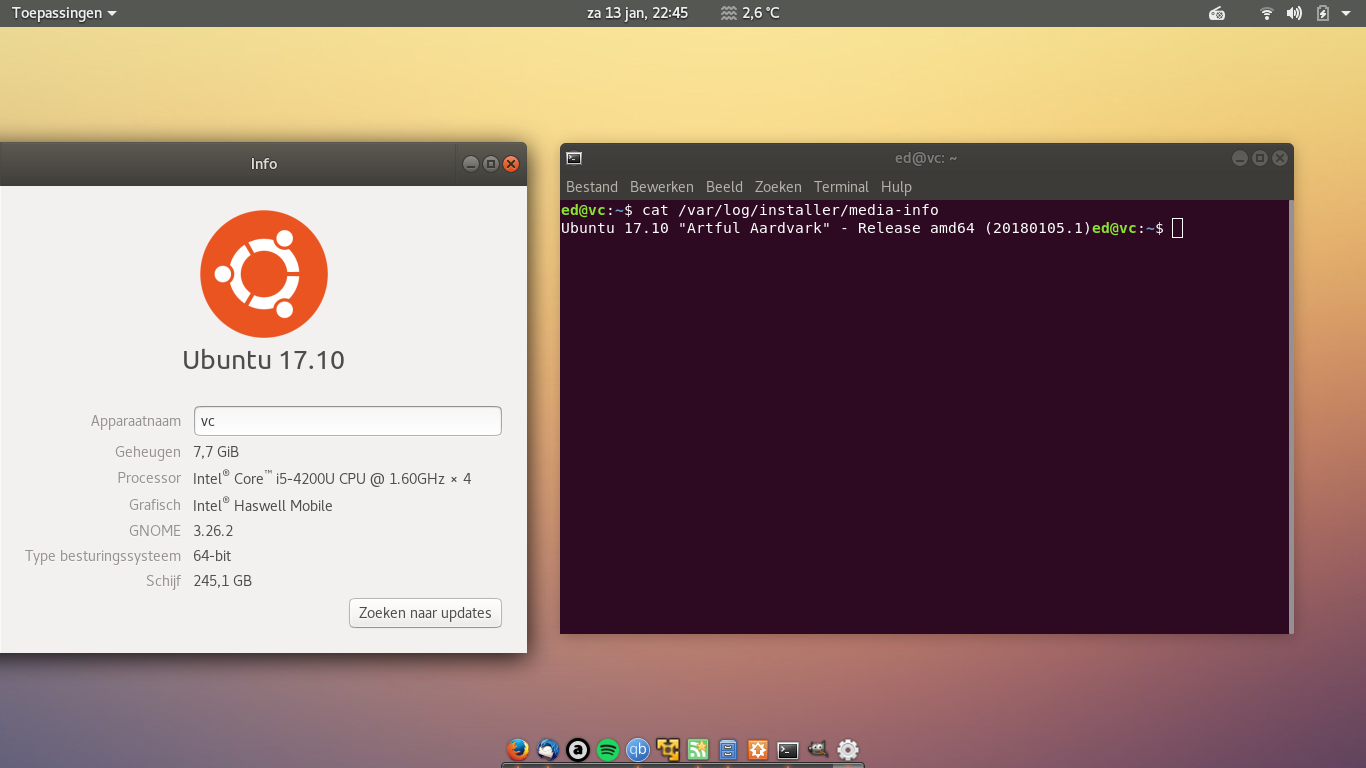
Task: Click the Wi-Fi indicator in the top panel
Action: pos(1267,13)
